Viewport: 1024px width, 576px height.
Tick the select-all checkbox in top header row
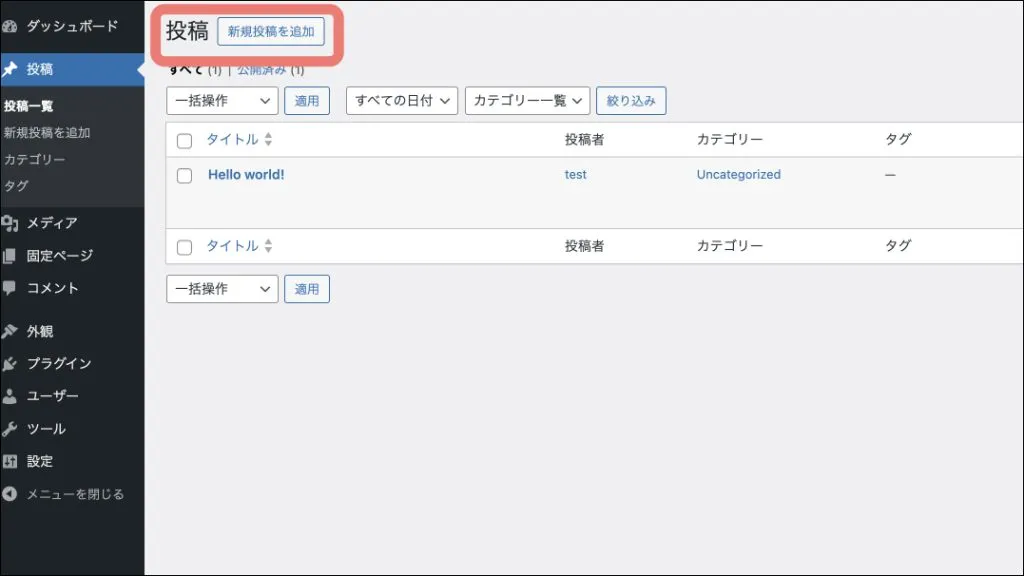point(184,140)
